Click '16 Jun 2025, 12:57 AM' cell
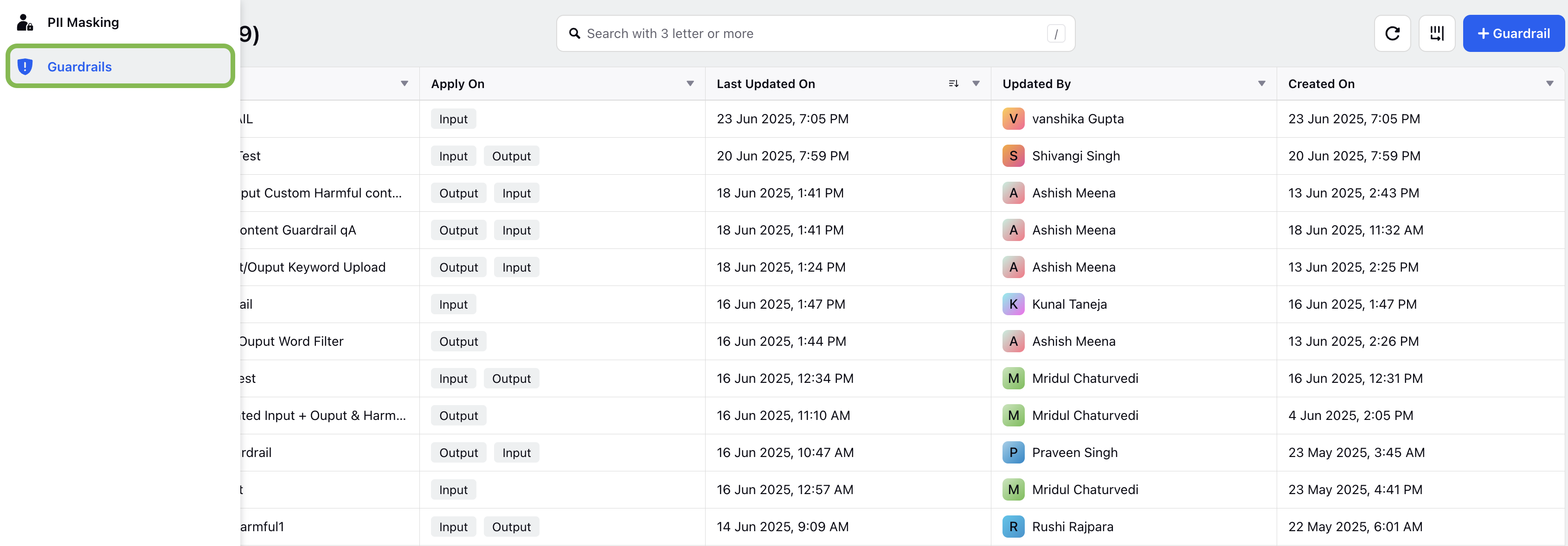 (x=784, y=489)
